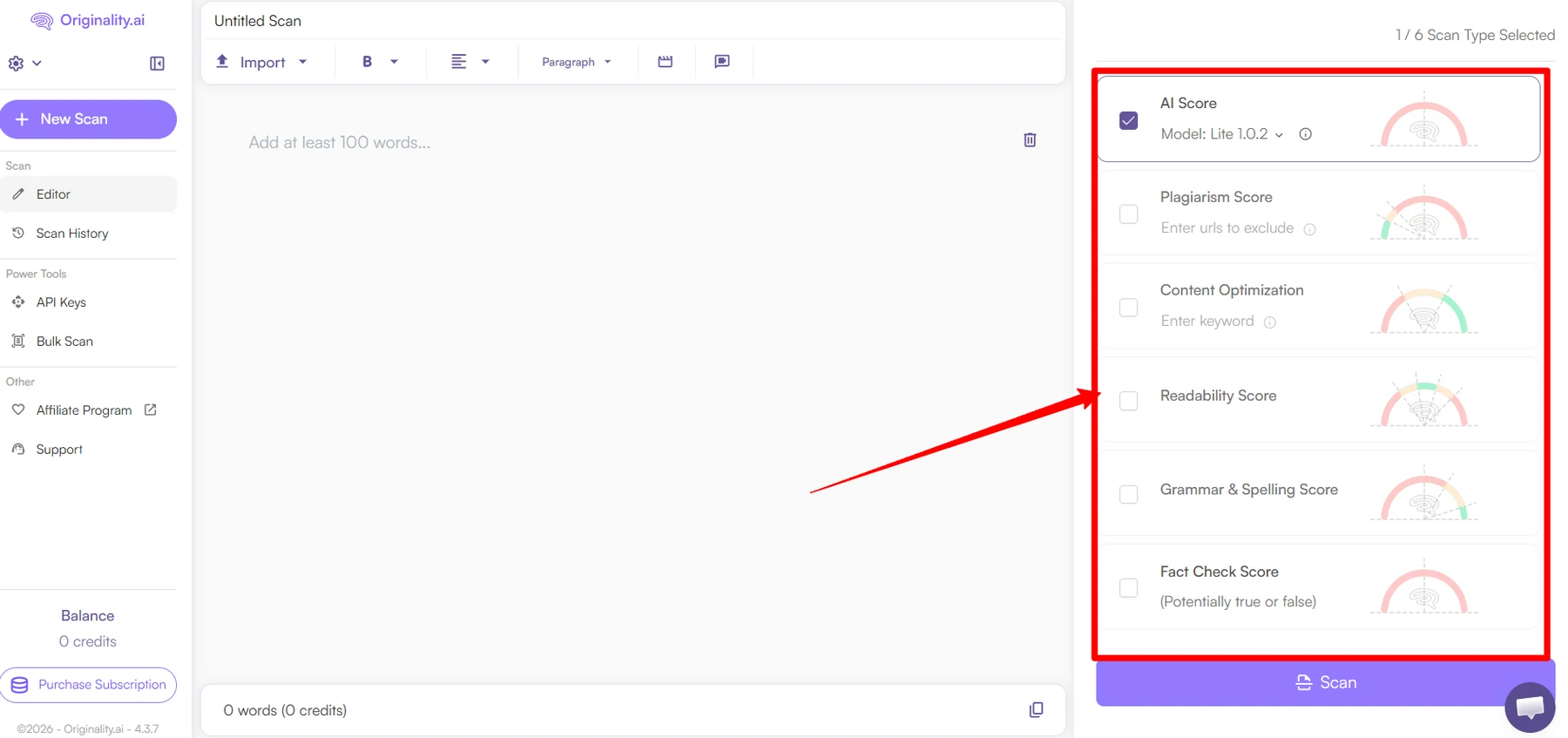
Task: Click the Affiliate Program heart icon
Action: (x=18, y=410)
